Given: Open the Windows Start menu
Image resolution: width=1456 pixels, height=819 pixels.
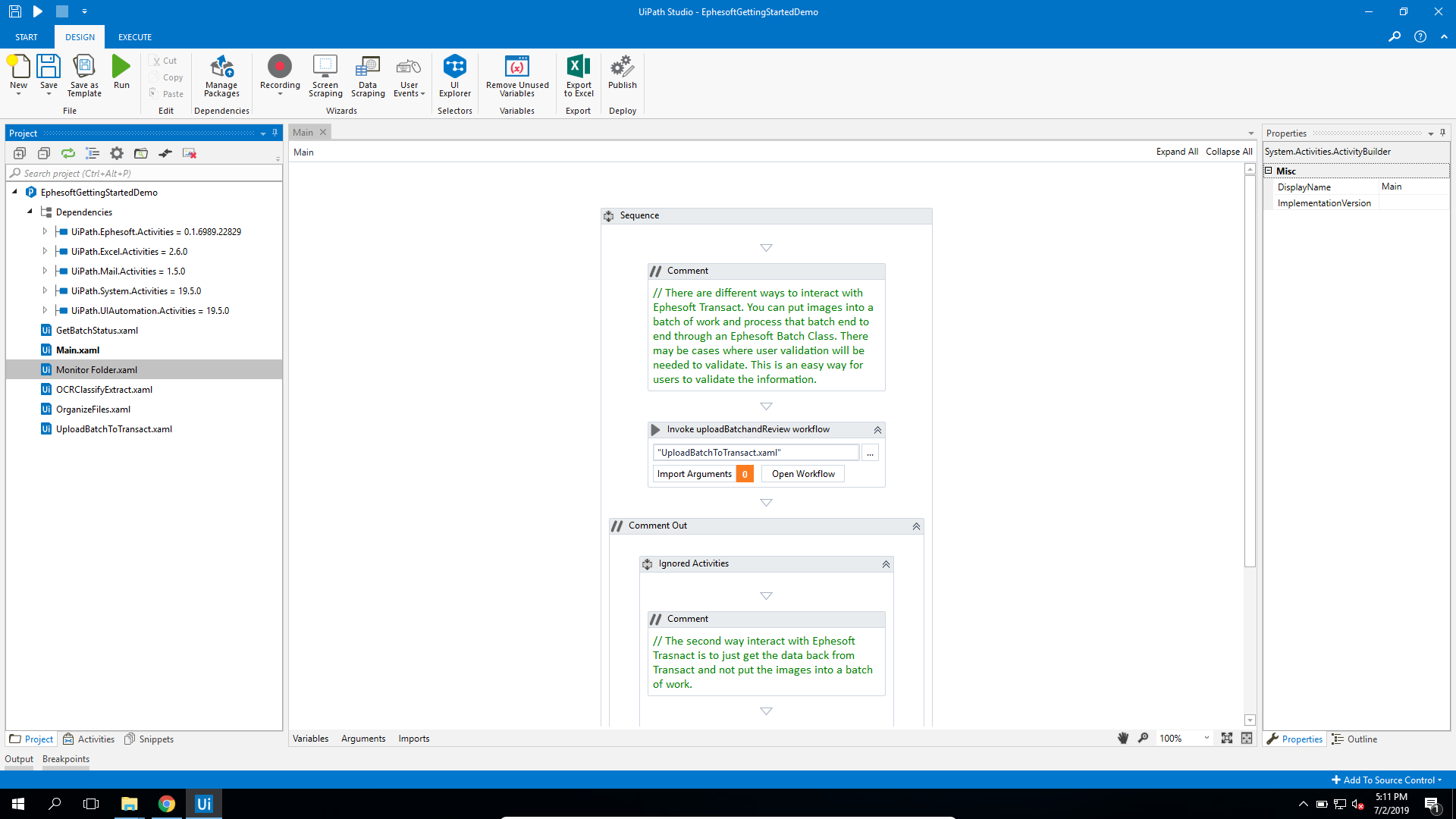Looking at the screenshot, I should 18,804.
